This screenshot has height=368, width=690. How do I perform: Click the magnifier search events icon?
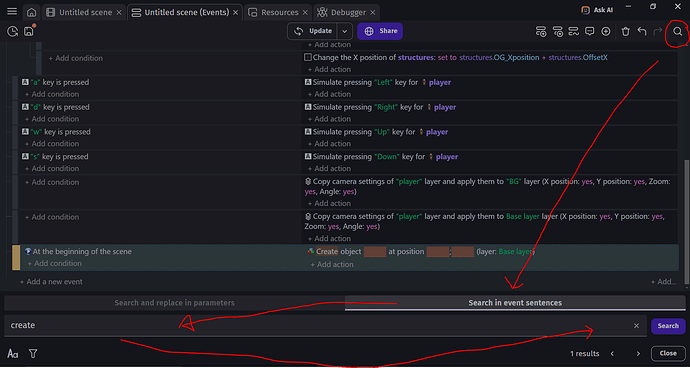tap(678, 31)
